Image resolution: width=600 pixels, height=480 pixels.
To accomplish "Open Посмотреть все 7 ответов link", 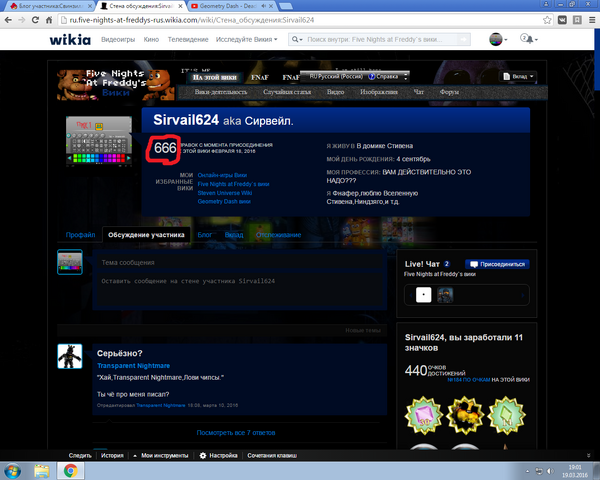I will point(236,433).
